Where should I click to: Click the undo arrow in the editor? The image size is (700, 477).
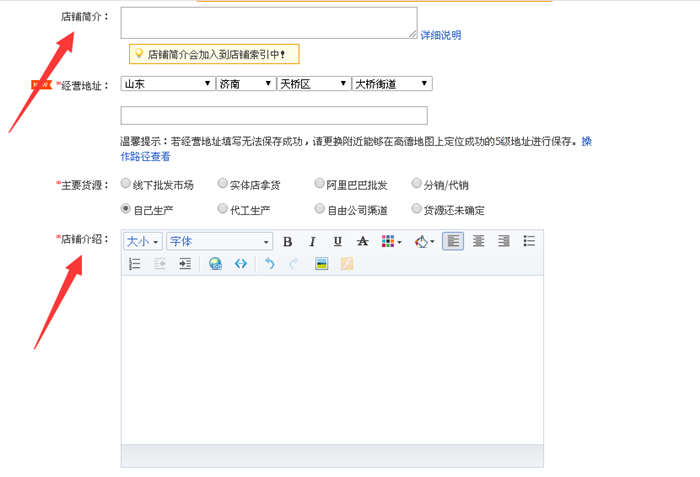coord(269,264)
